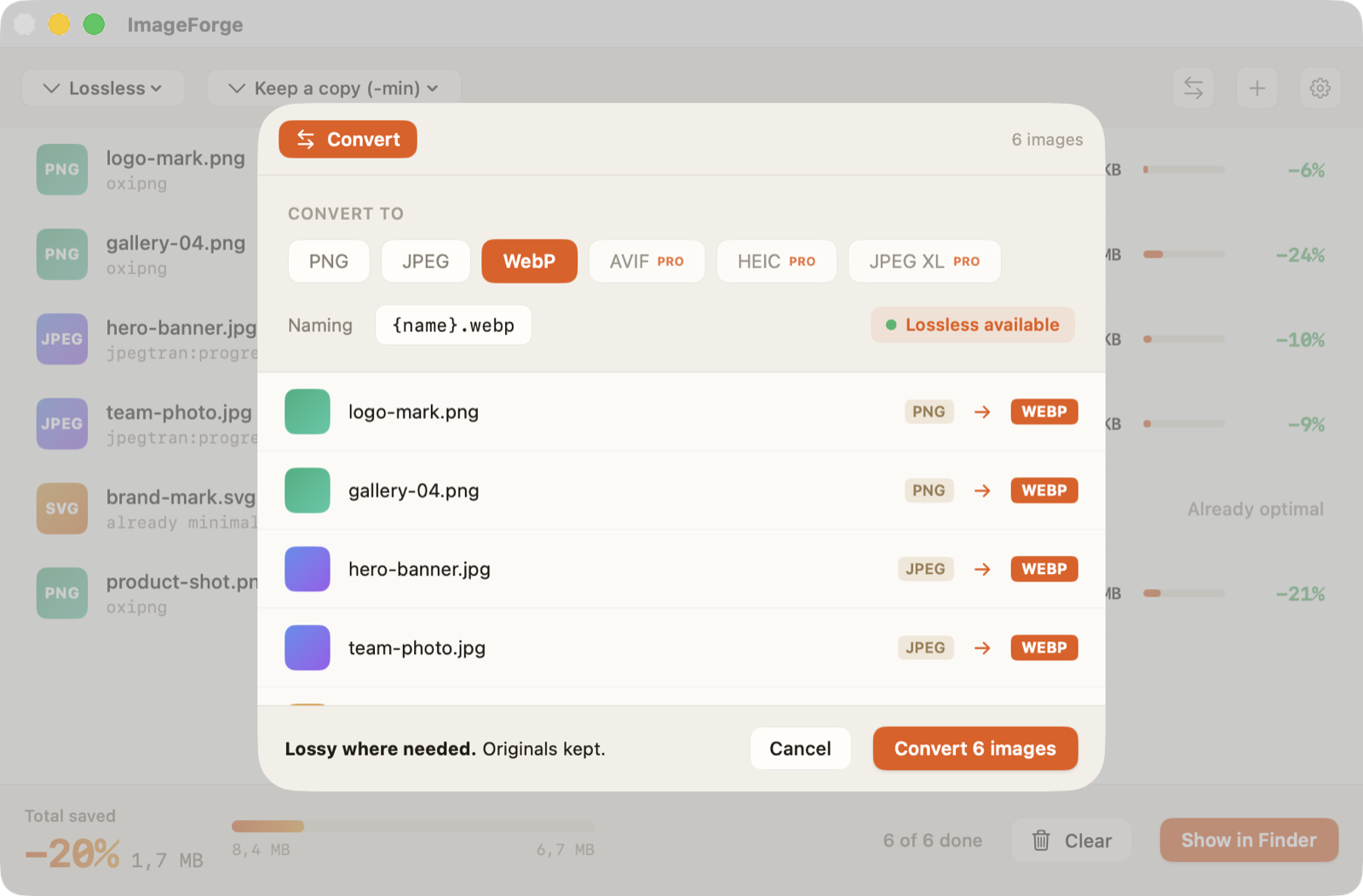Image resolution: width=1363 pixels, height=896 pixels.
Task: Click the 'Naming' label in the dialog
Action: (320, 325)
